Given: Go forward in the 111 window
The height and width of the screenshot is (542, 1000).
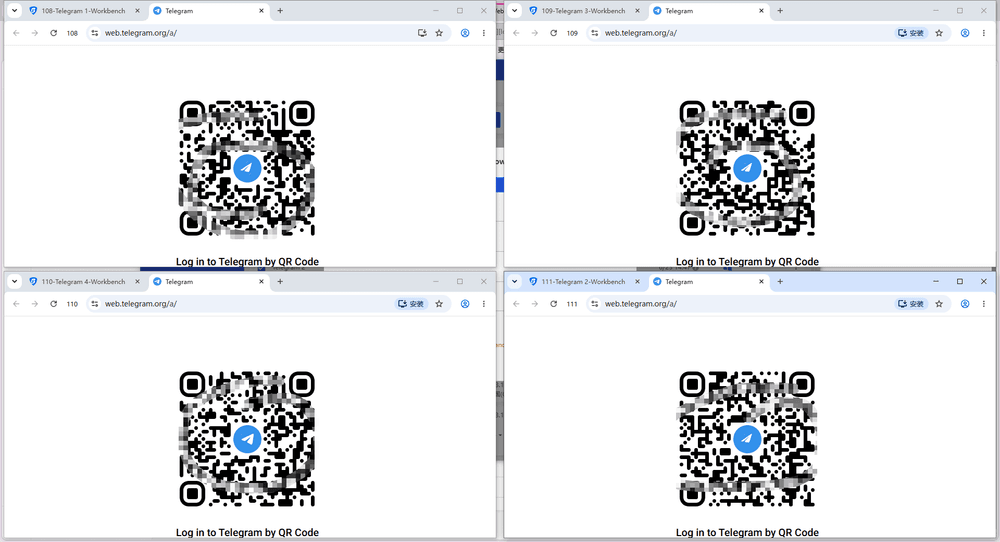Looking at the screenshot, I should pos(534,304).
